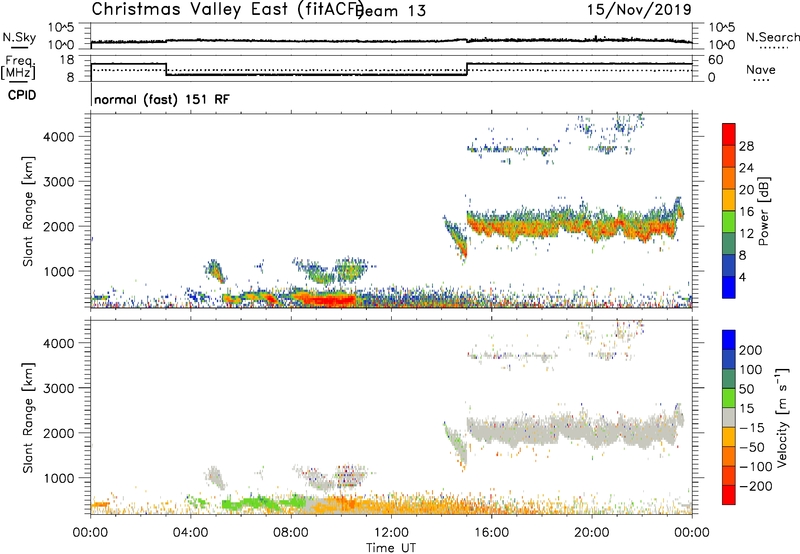Image resolution: width=800 pixels, height=554 pixels.
Task: Click the "50" label on the velocity colorbar
Action: coord(746,389)
